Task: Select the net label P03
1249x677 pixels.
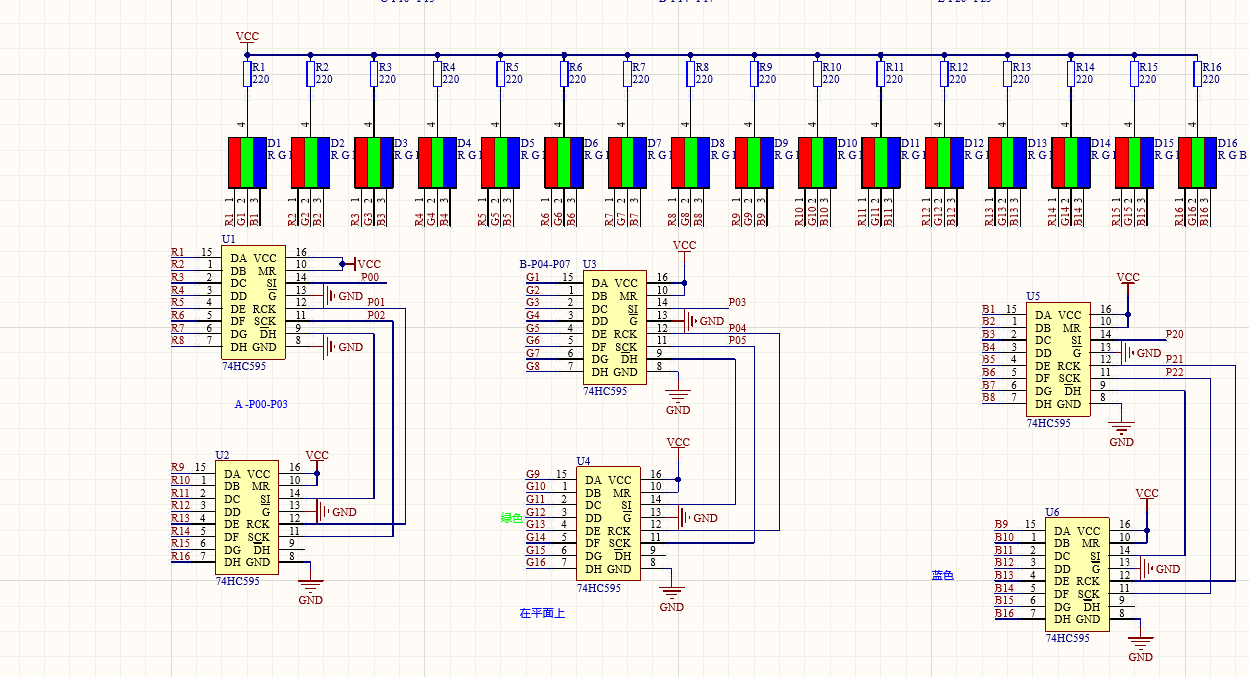Action: (x=737, y=302)
